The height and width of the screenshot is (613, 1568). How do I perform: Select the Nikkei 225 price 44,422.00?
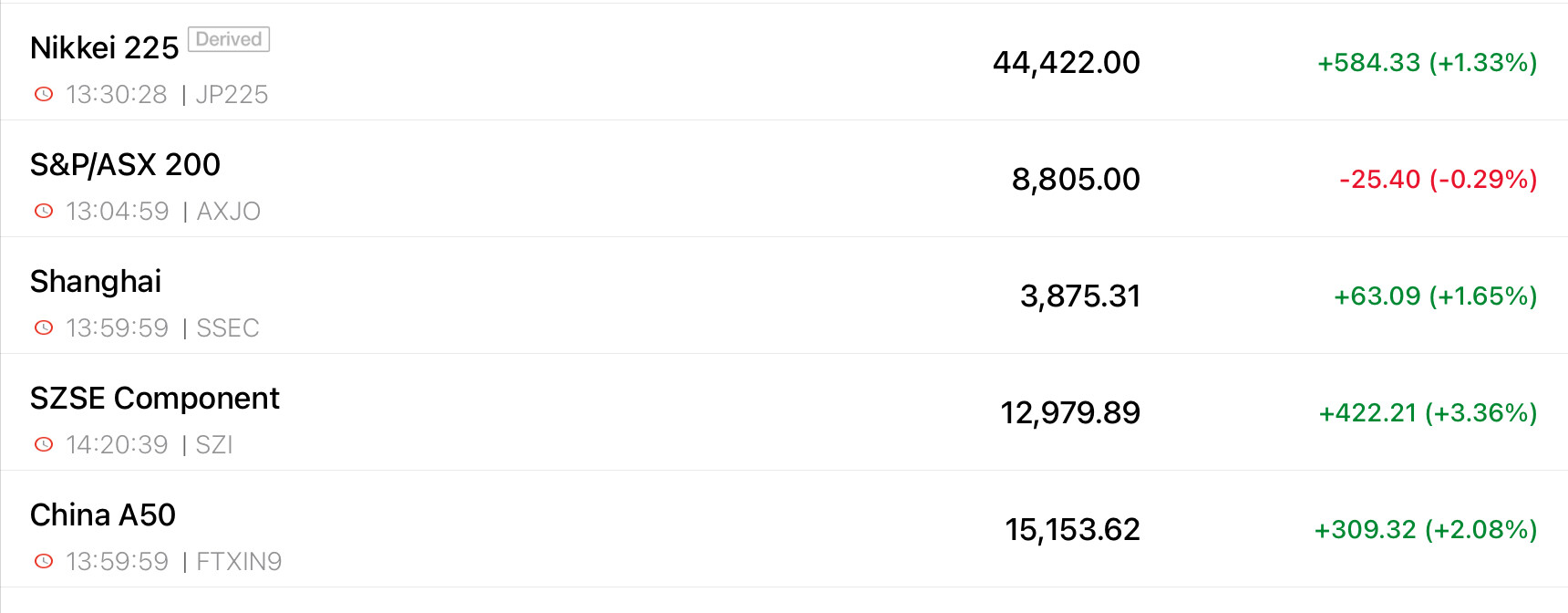pos(1066,62)
